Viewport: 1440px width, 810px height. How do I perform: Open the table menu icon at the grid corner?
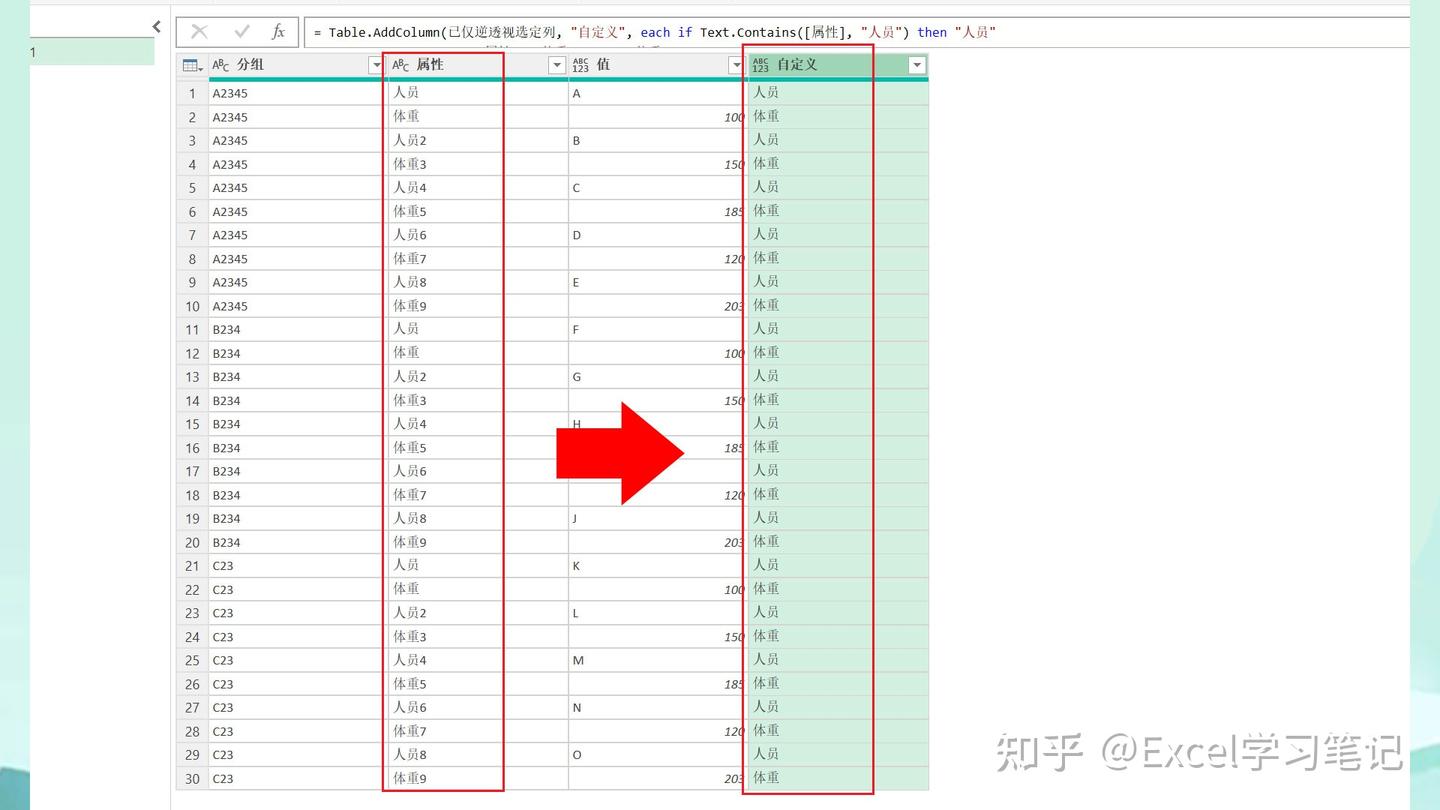[x=192, y=65]
